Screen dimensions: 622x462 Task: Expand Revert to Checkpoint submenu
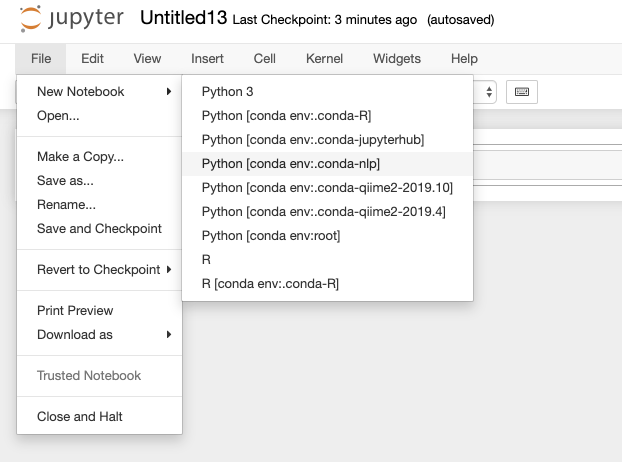(100, 270)
